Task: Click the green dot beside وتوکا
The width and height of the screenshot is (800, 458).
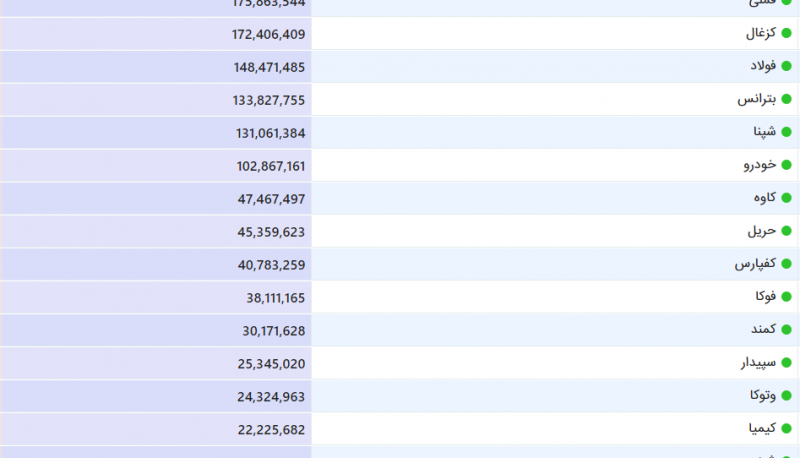Action: 786,395
